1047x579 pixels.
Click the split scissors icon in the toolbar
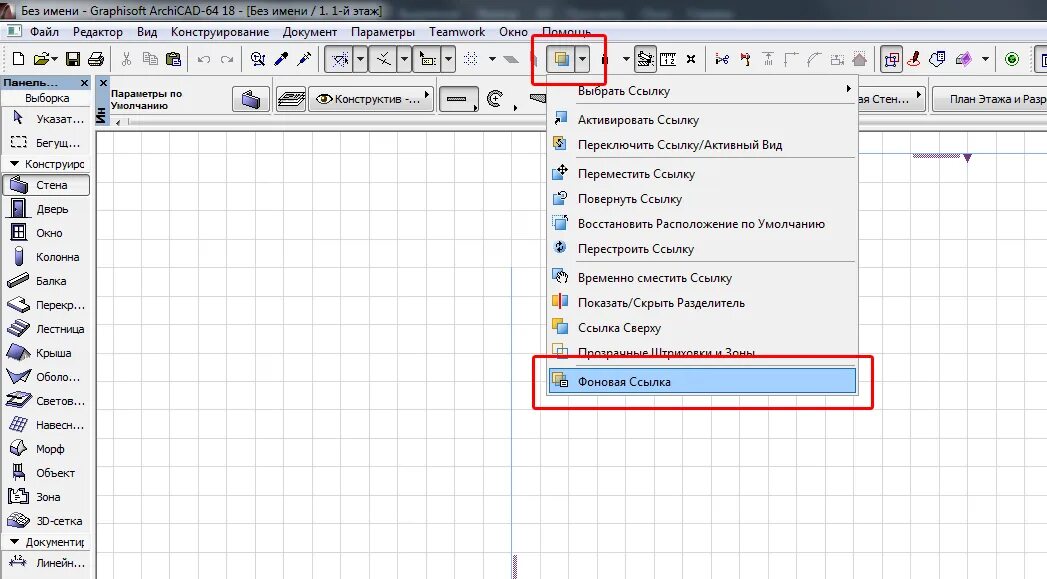coord(722,59)
